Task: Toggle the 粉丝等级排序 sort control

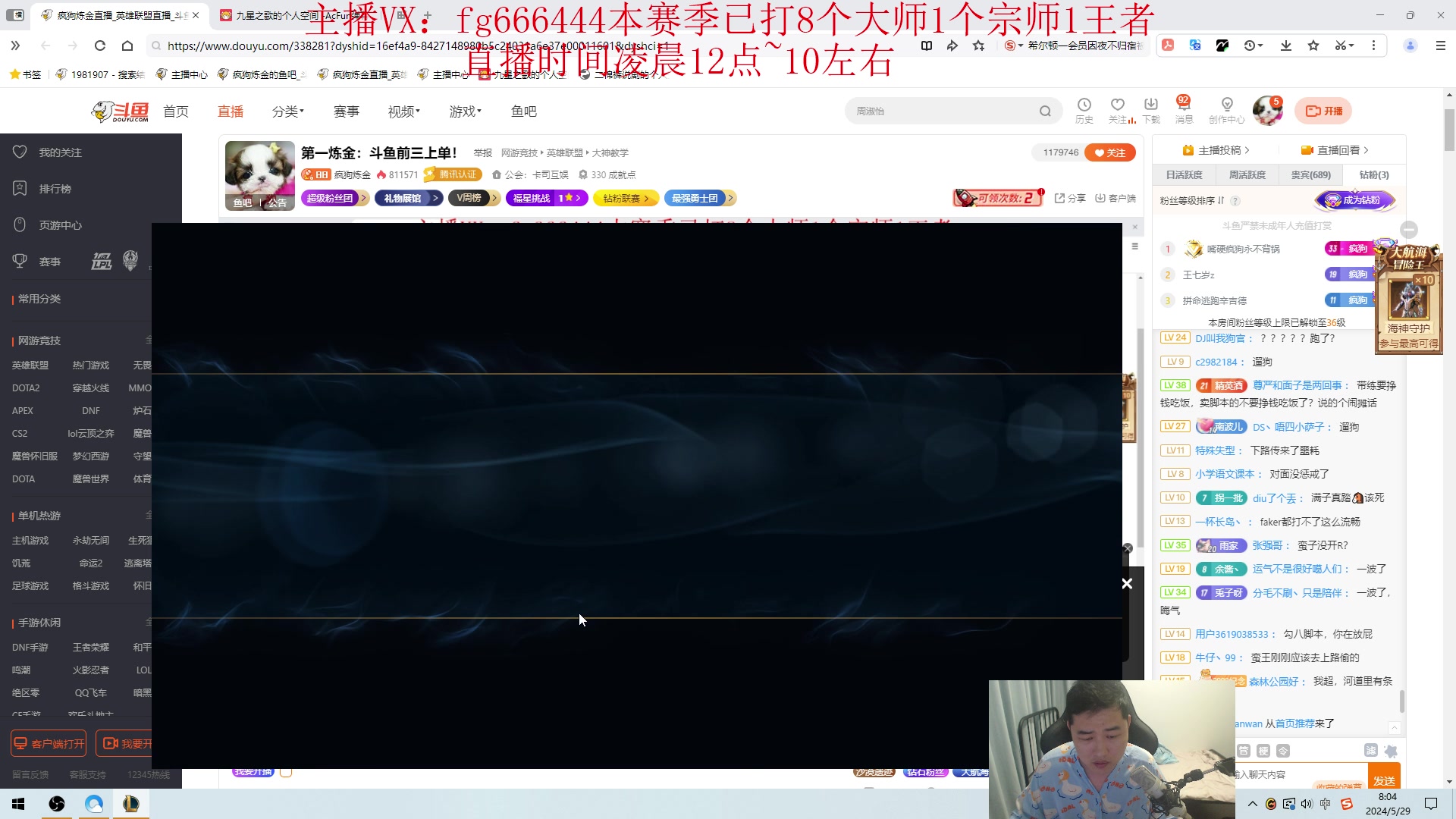Action: (1192, 201)
